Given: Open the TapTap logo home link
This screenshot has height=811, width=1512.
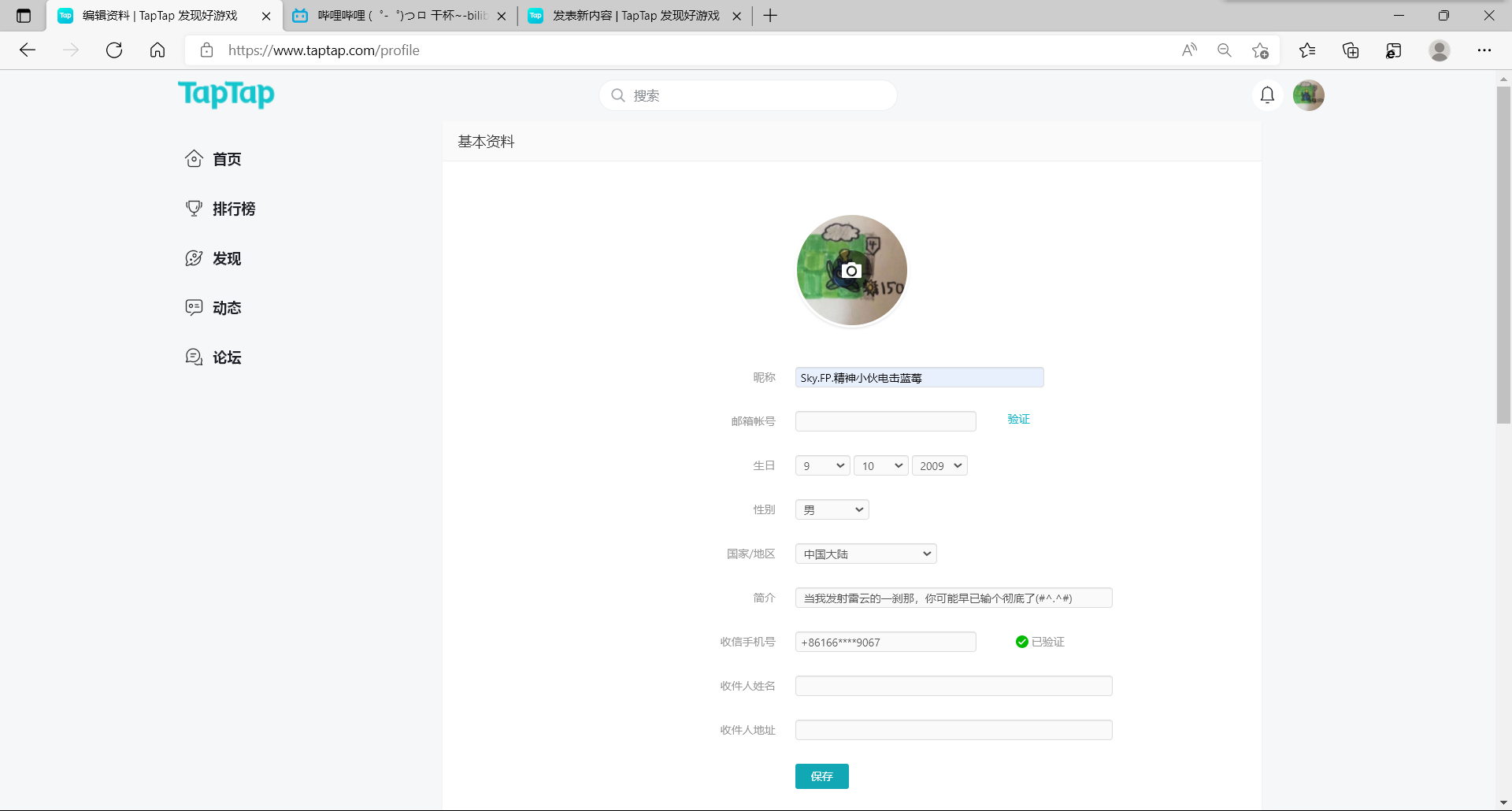Looking at the screenshot, I should pyautogui.click(x=226, y=94).
